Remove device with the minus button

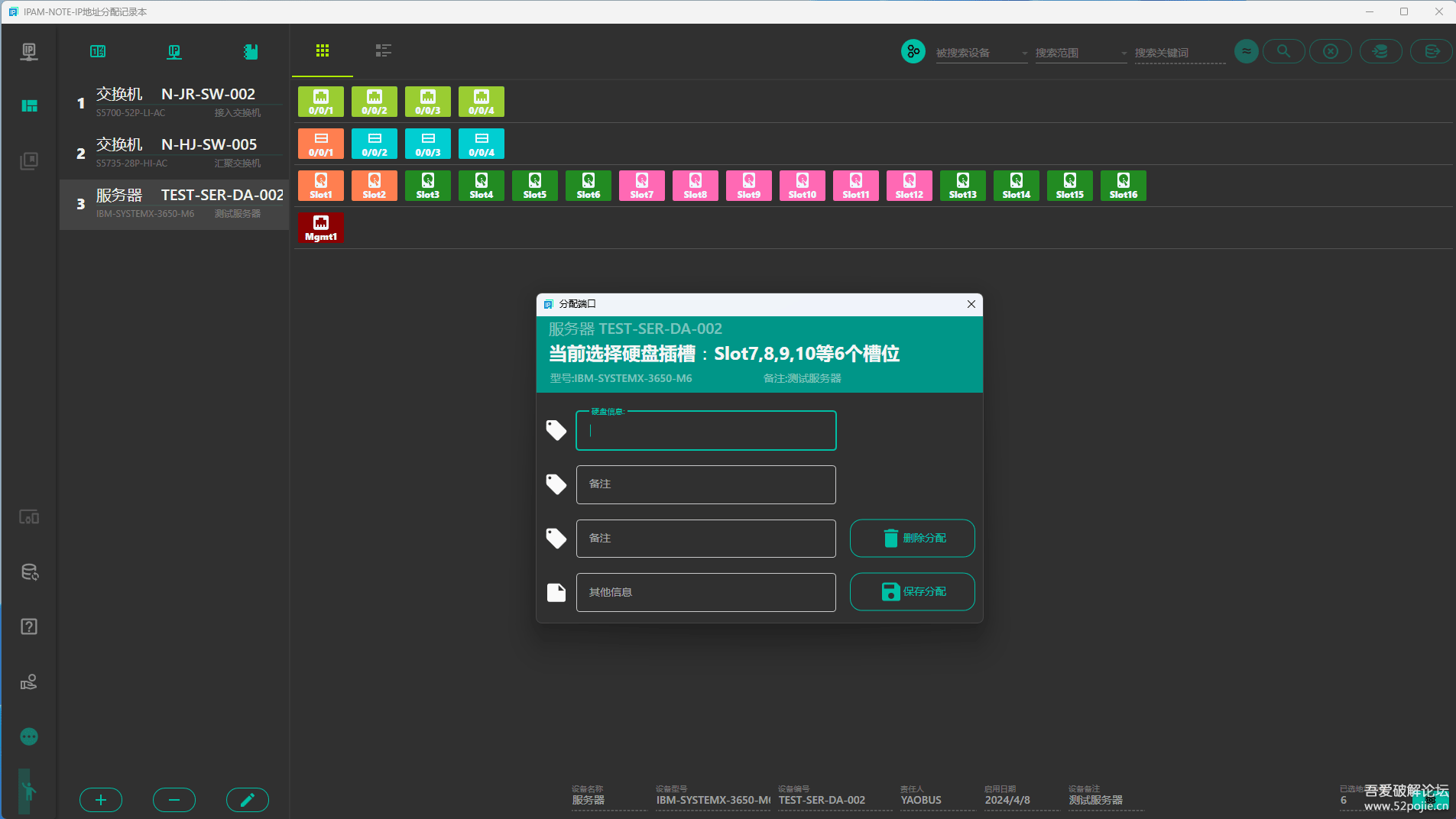174,800
